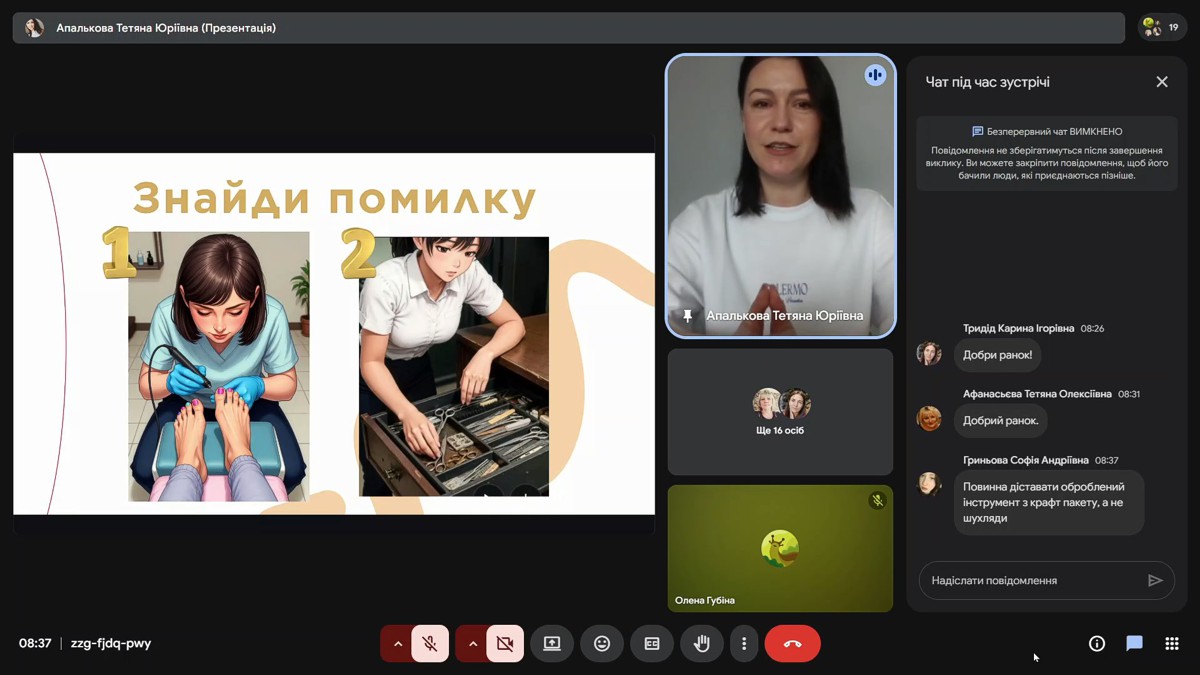Click the share screen present button
The width and height of the screenshot is (1200, 675).
(552, 644)
